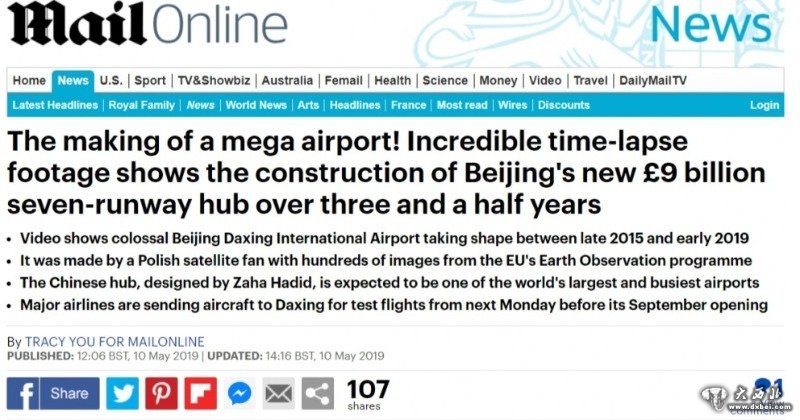
Task: Open the World News sub-tab
Action: [256, 105]
